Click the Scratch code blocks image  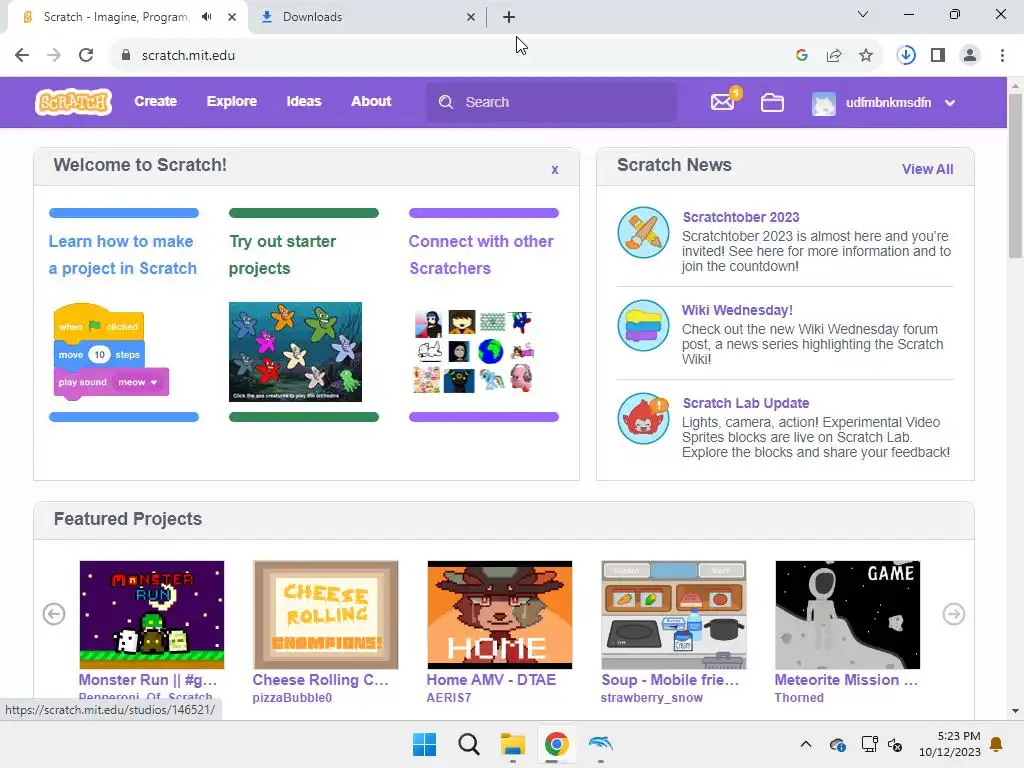click(x=111, y=351)
